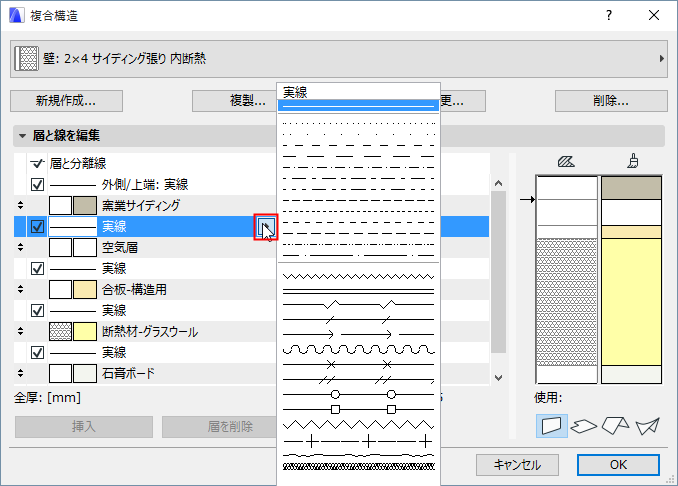This screenshot has width=678, height=486.
Task: Click the 新規作成... button
Action: point(66,101)
